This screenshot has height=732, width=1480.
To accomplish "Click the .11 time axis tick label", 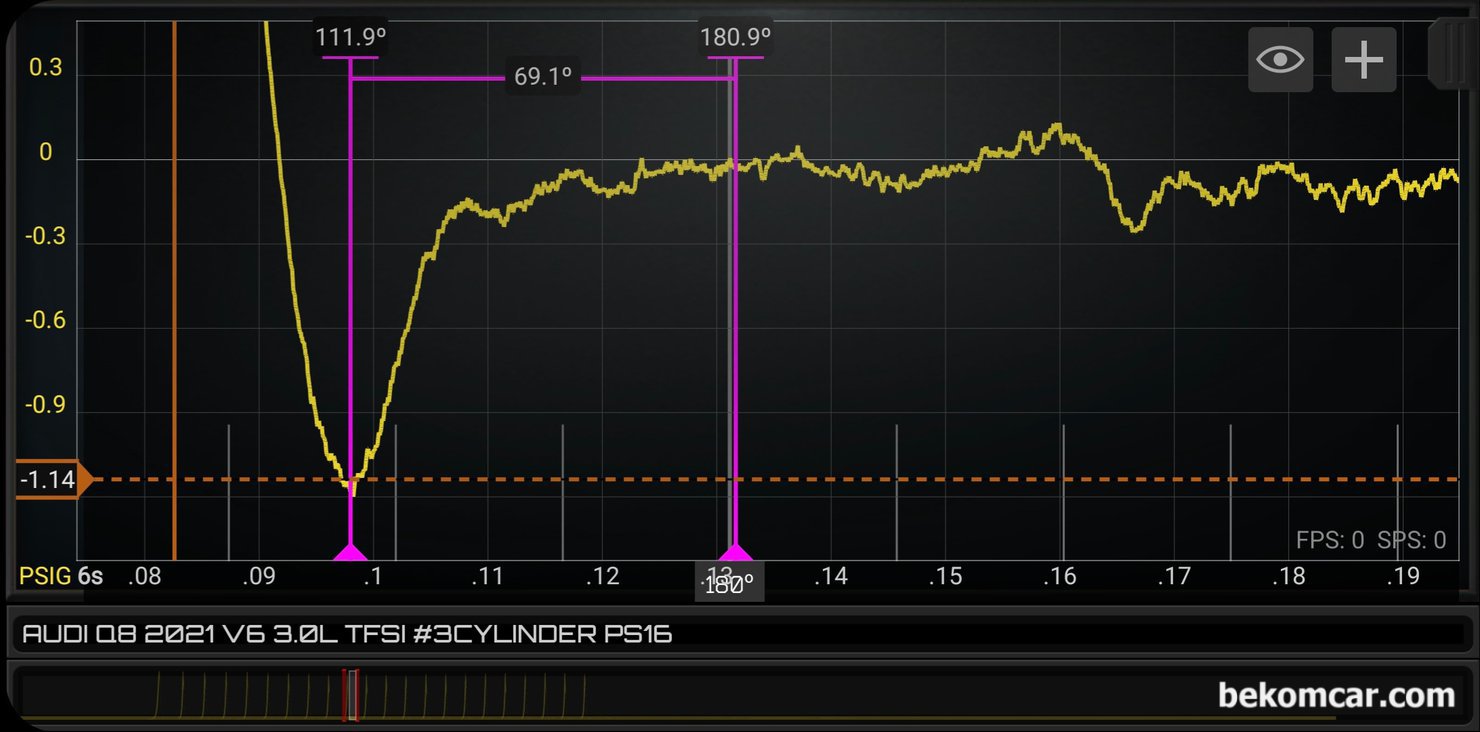I will click(487, 576).
